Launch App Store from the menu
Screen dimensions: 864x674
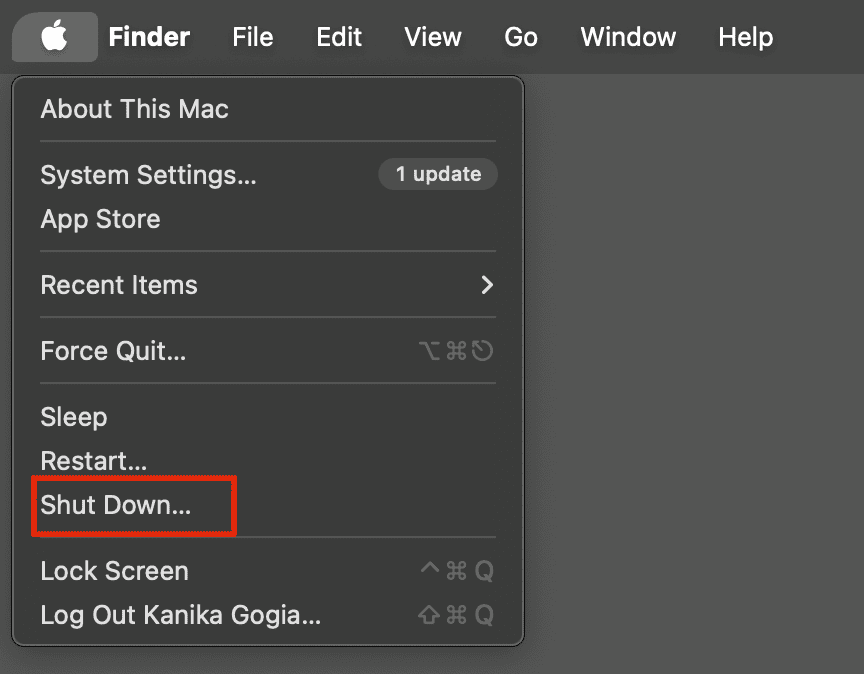click(100, 219)
